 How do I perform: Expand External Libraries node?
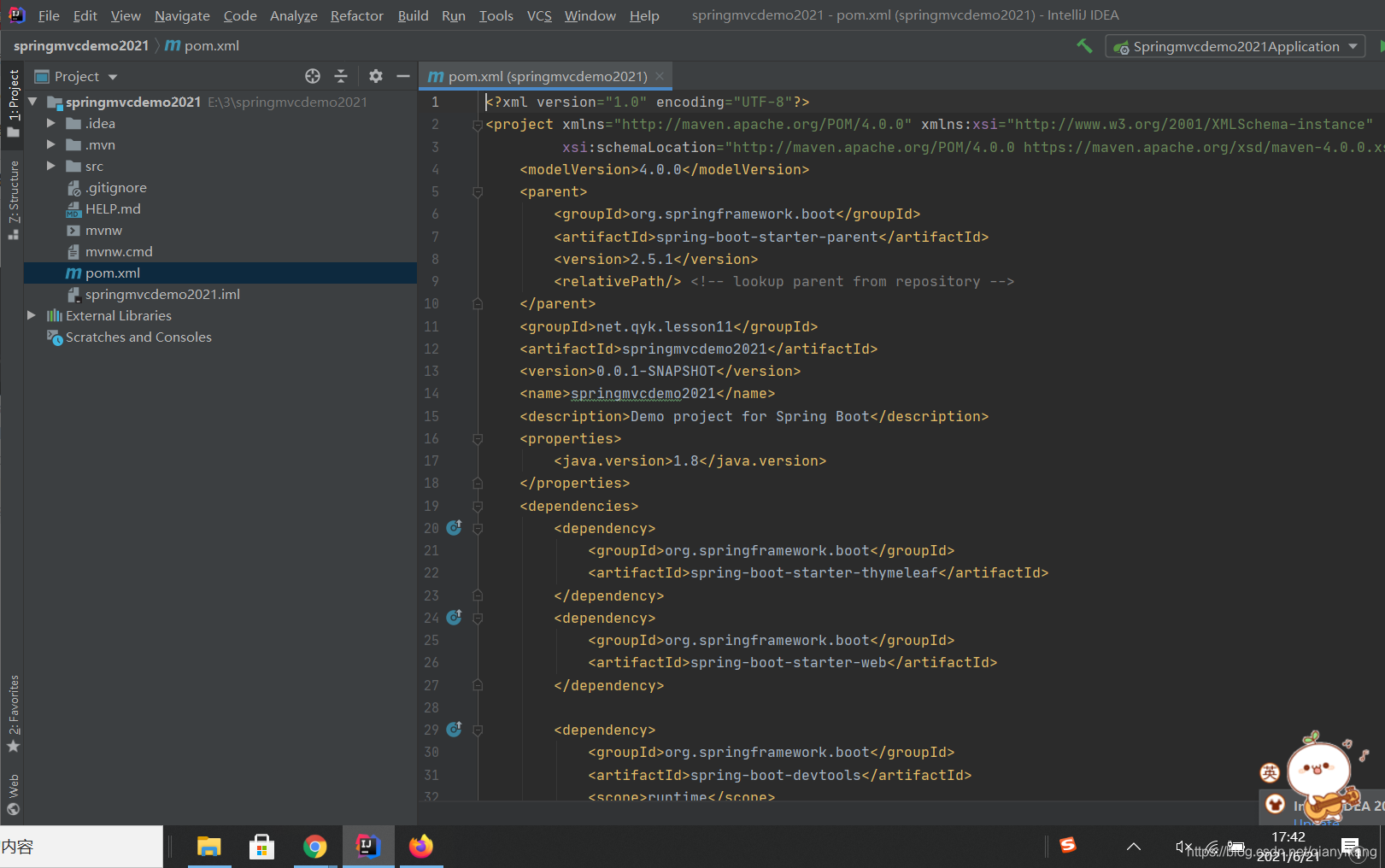click(32, 315)
